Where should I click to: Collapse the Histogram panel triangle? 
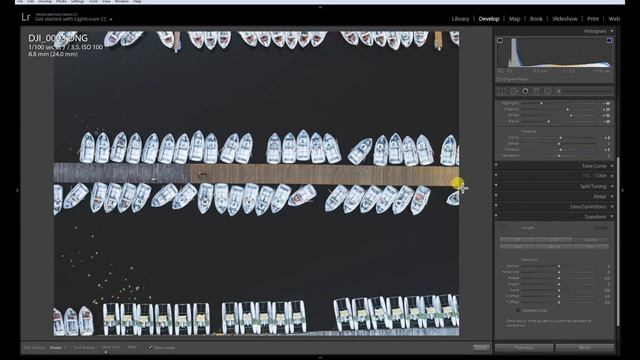(612, 31)
